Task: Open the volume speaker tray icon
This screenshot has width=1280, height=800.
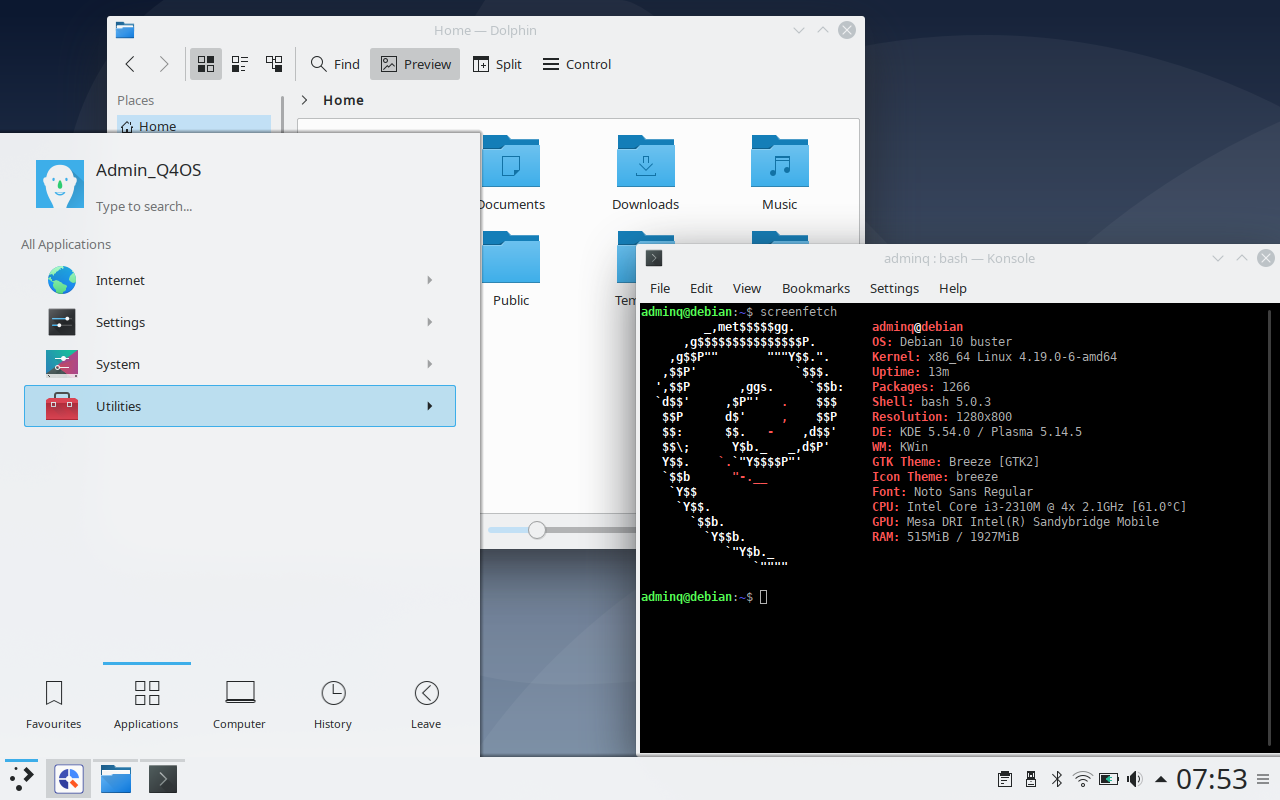Action: tap(1134, 779)
